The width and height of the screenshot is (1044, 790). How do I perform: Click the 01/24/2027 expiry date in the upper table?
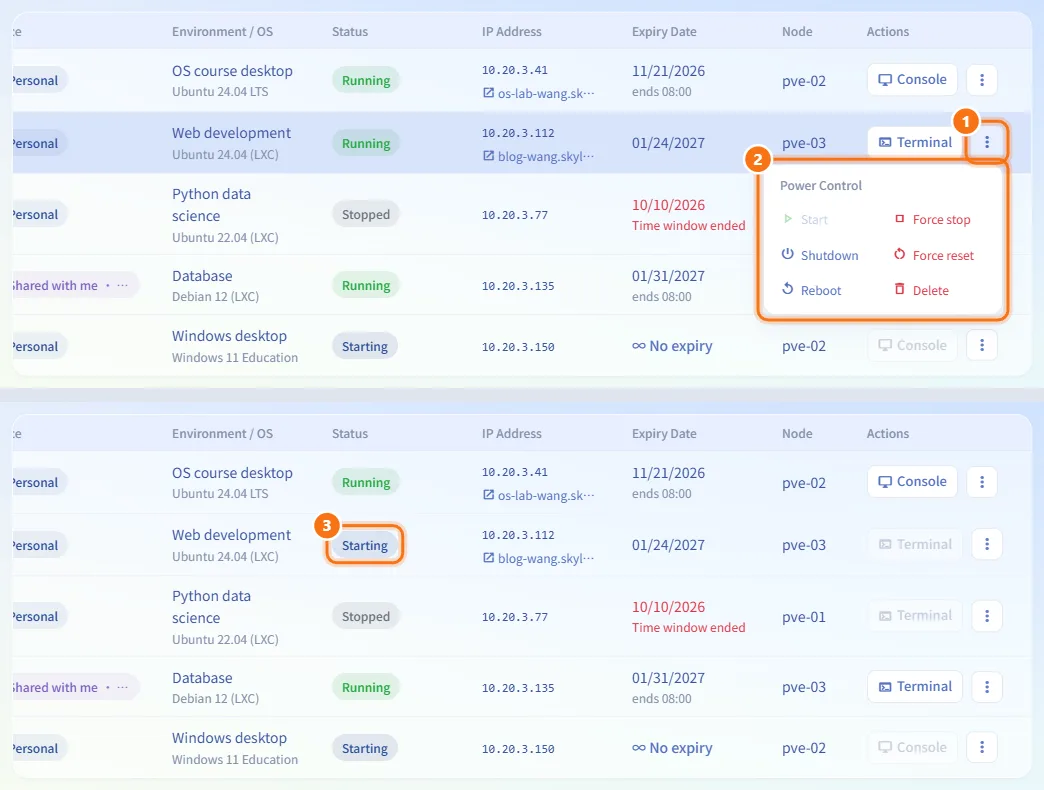668,143
